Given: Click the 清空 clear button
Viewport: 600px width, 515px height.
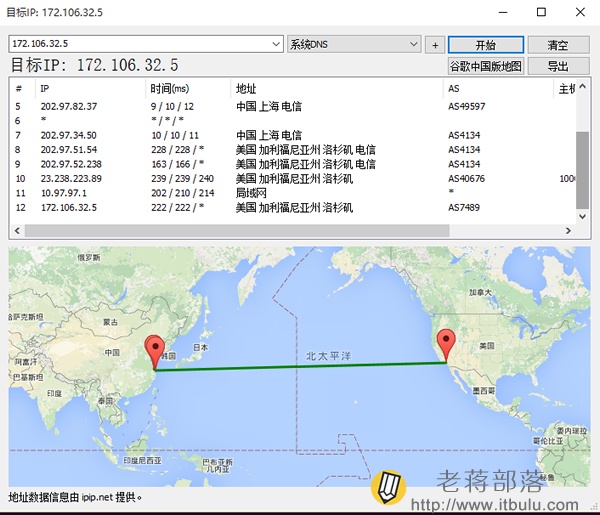Looking at the screenshot, I should [x=558, y=45].
